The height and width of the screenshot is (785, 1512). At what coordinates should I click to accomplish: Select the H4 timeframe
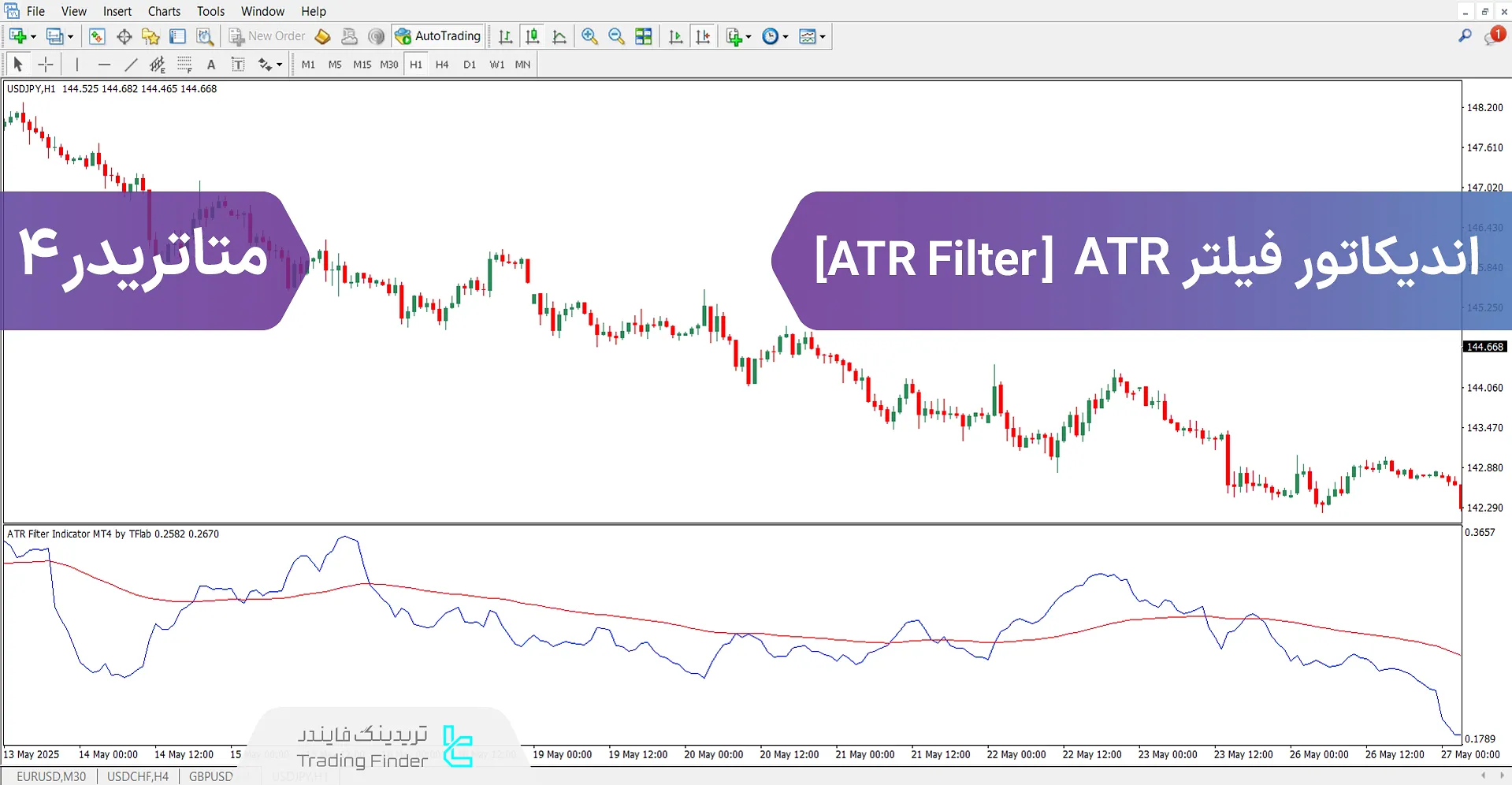point(442,64)
